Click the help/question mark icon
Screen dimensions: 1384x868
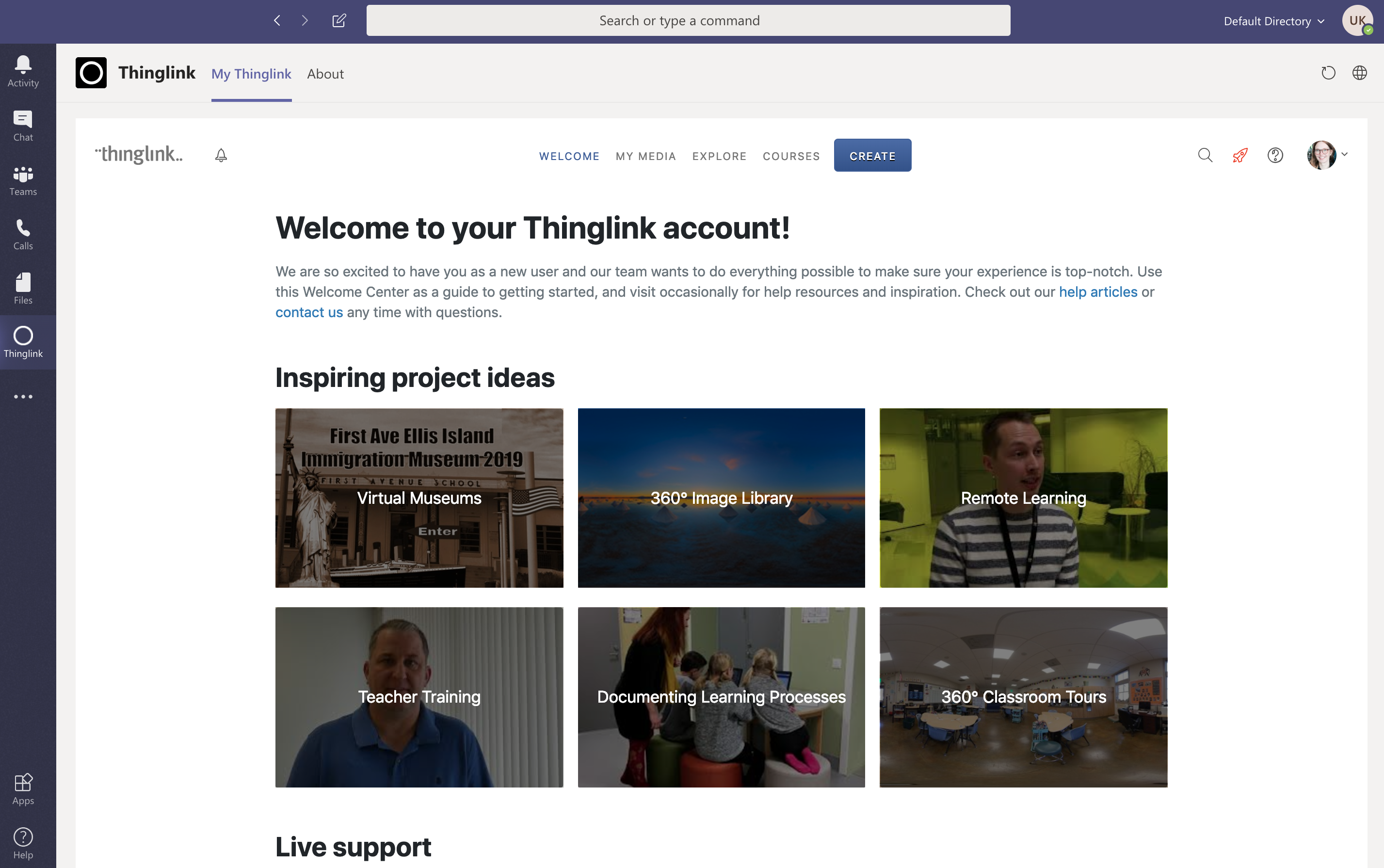[x=1274, y=154]
